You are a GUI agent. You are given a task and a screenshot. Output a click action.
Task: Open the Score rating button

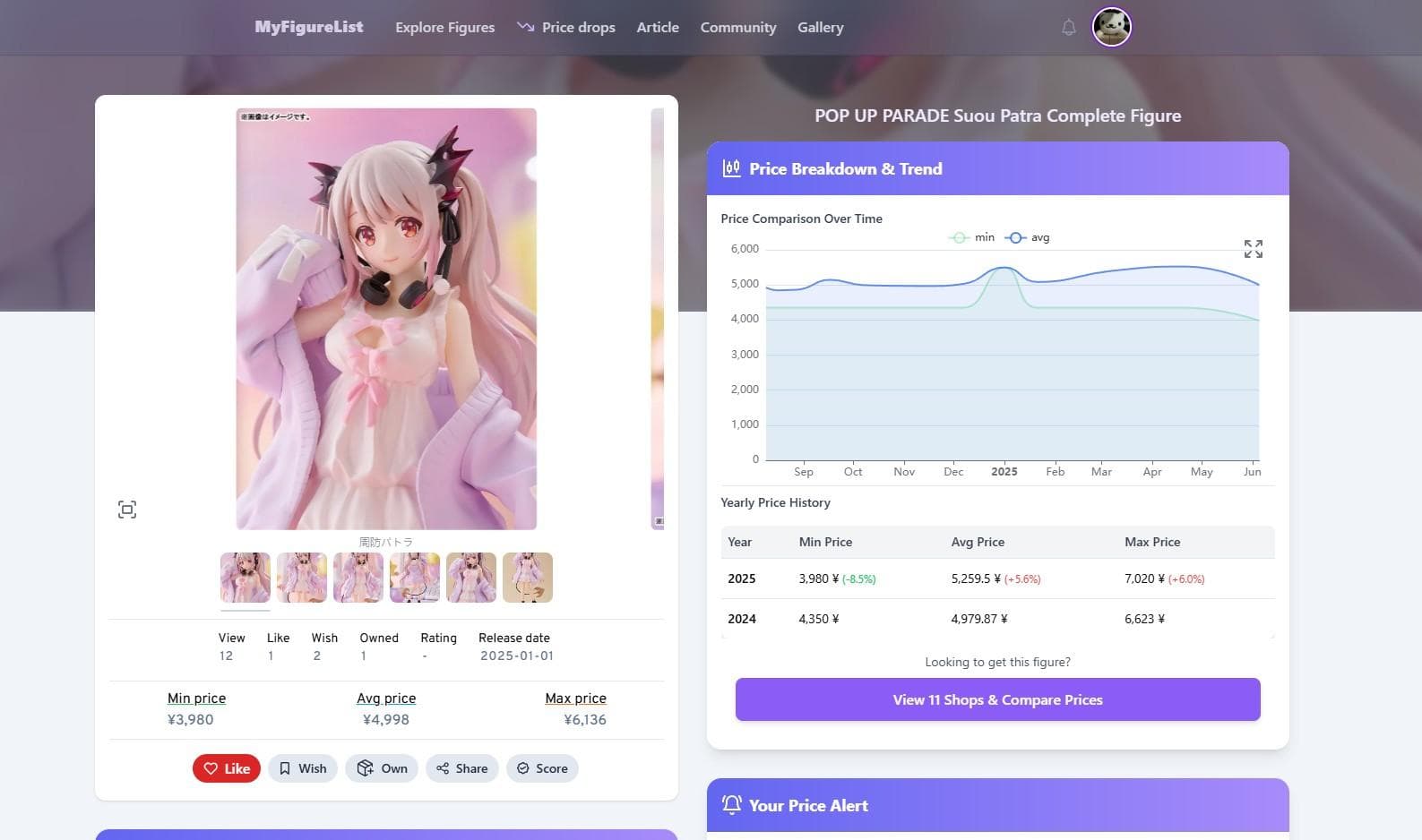542,768
